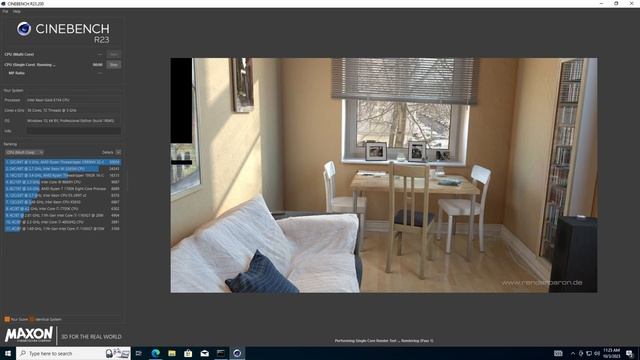Open the touch keyboard from the tray
The height and width of the screenshot is (360, 640).
pyautogui.click(x=558, y=353)
